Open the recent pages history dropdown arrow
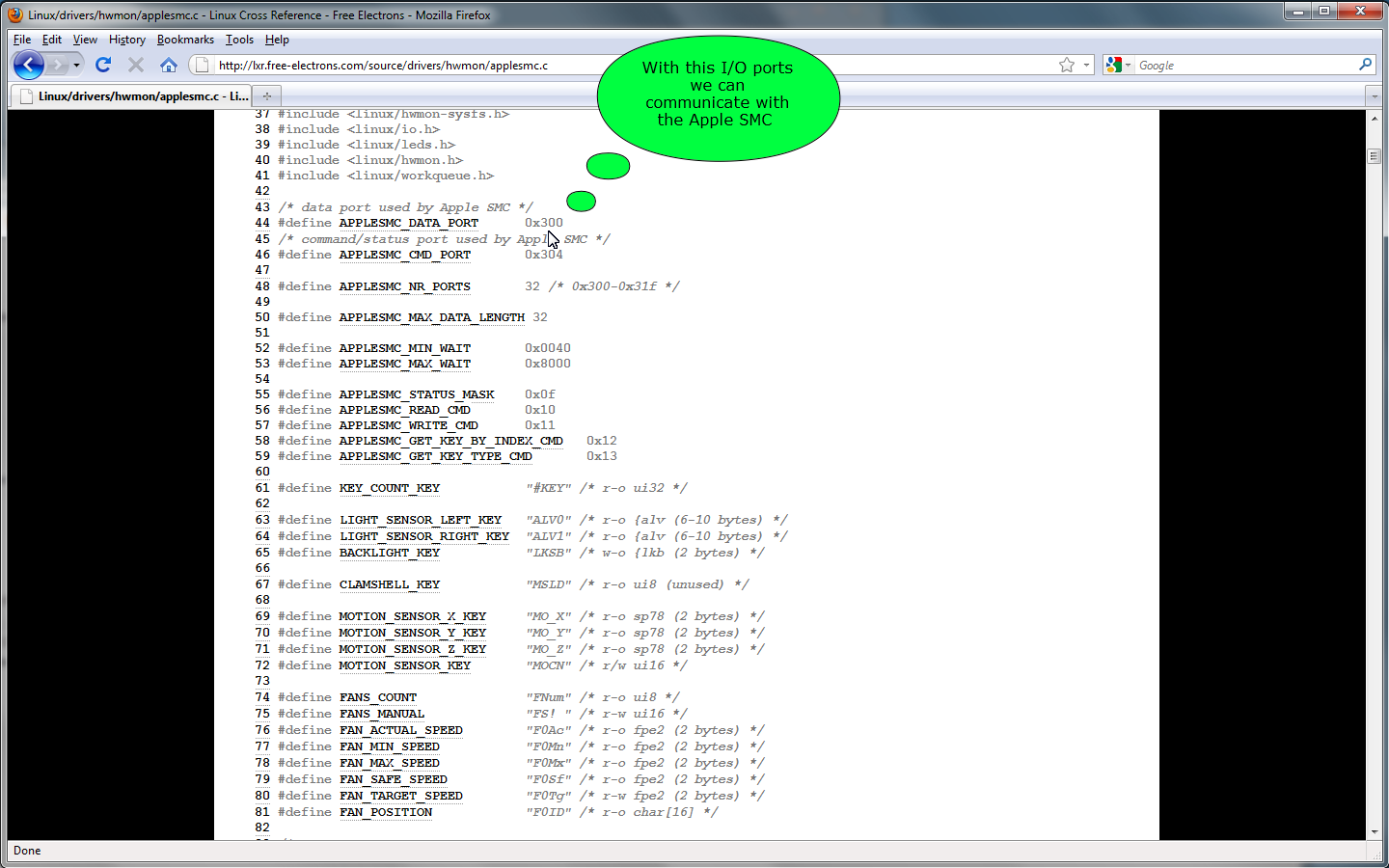This screenshot has height=868, width=1389. pyautogui.click(x=77, y=65)
